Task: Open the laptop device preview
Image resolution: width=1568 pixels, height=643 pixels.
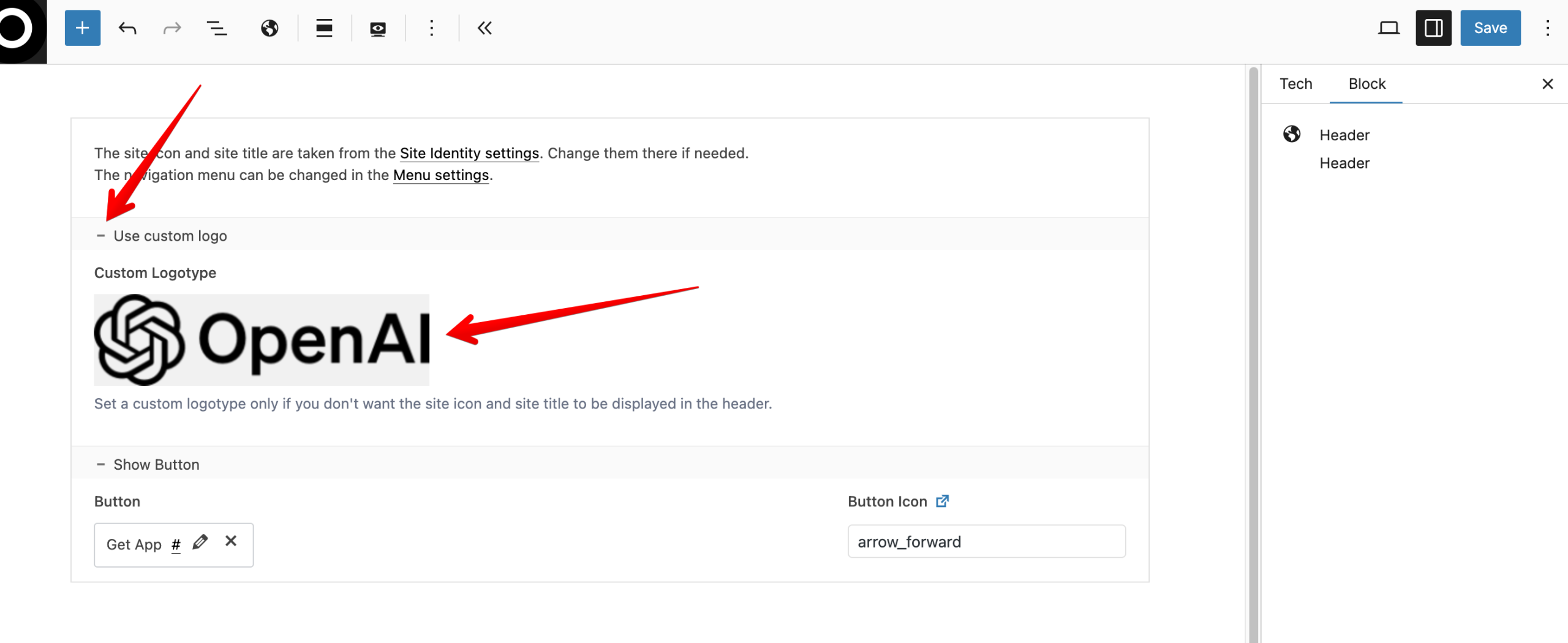Action: tap(1389, 28)
